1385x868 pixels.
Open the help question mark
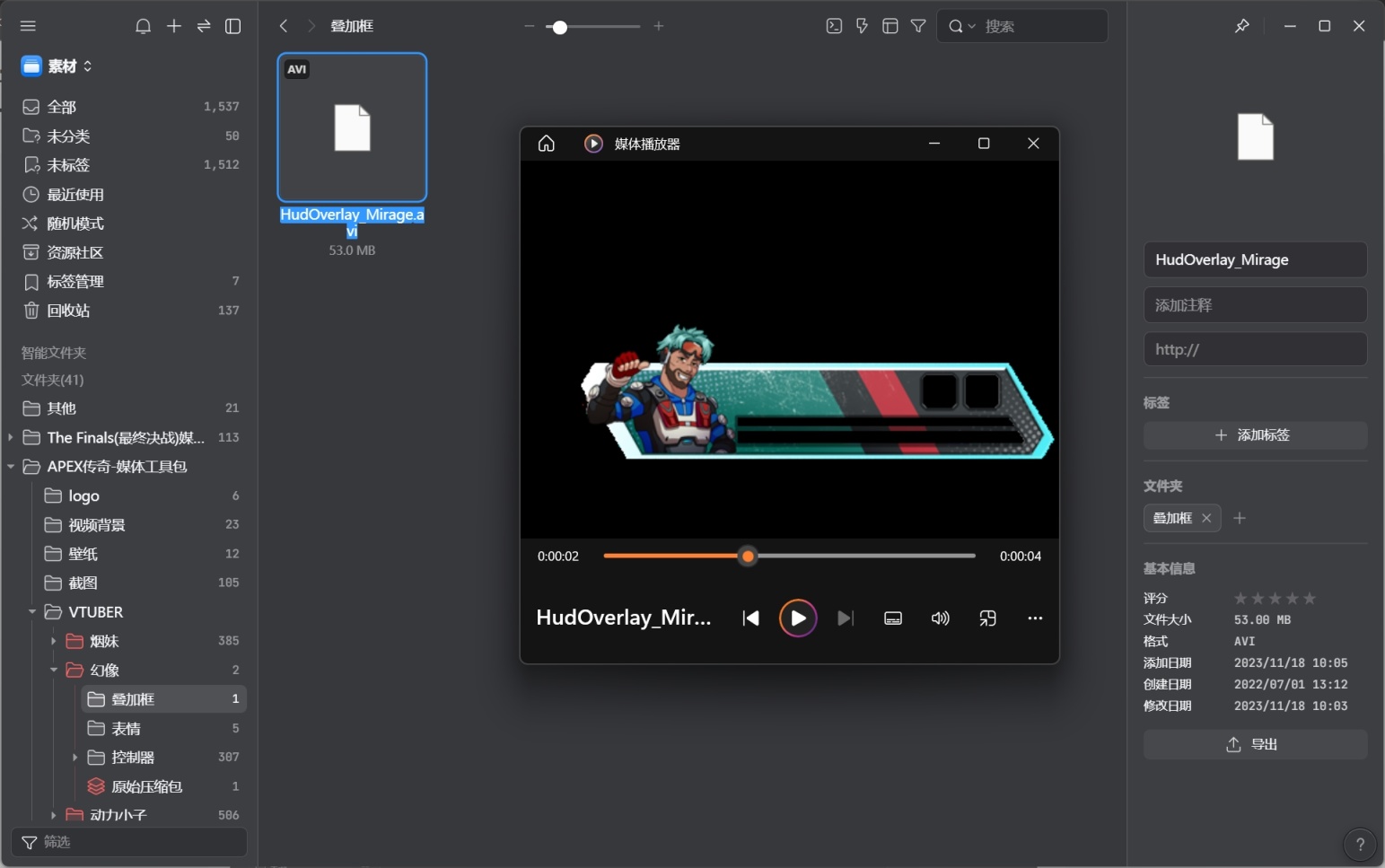[x=1360, y=844]
